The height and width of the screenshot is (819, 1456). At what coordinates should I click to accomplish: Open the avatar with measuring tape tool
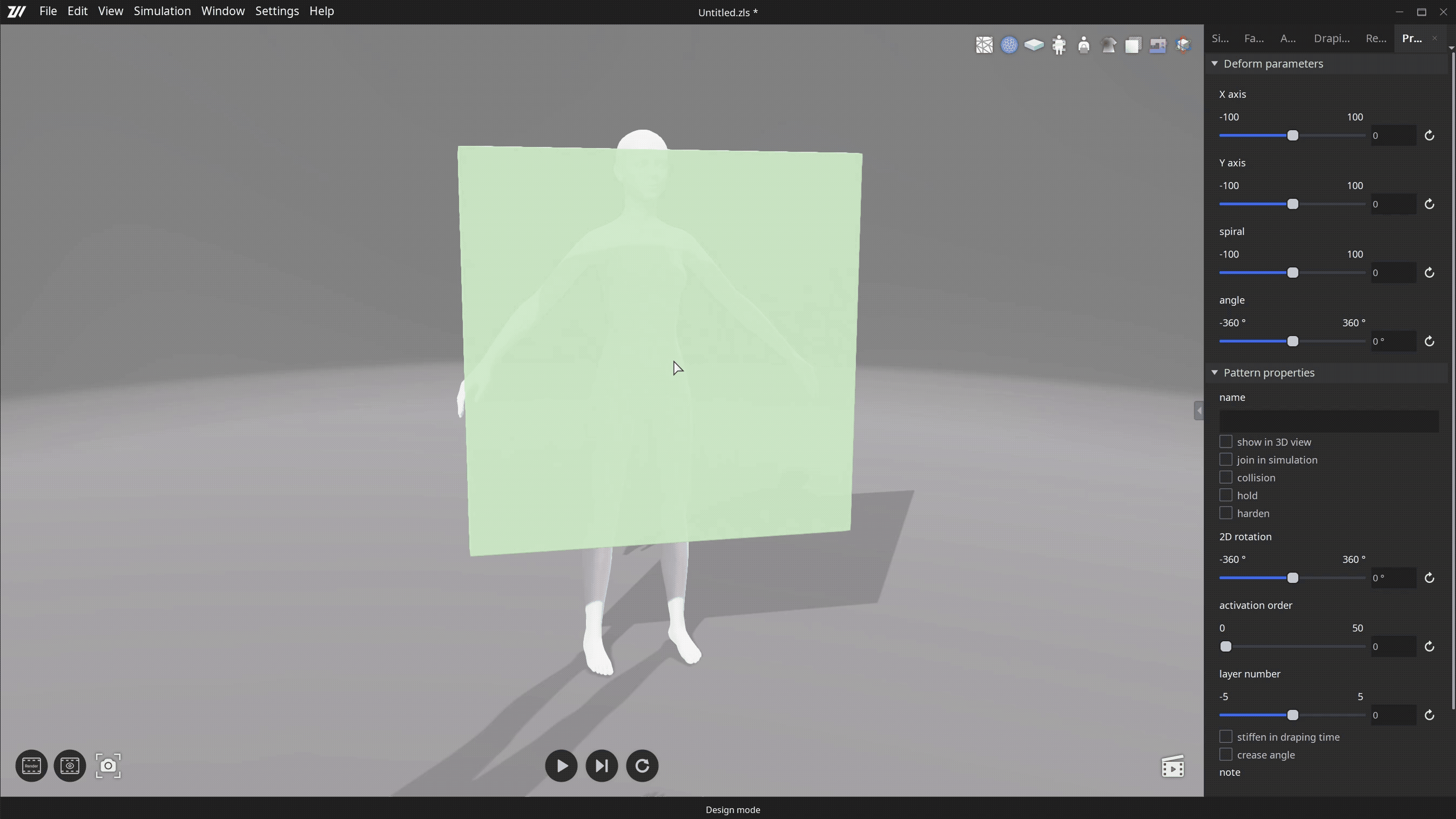(x=1059, y=45)
